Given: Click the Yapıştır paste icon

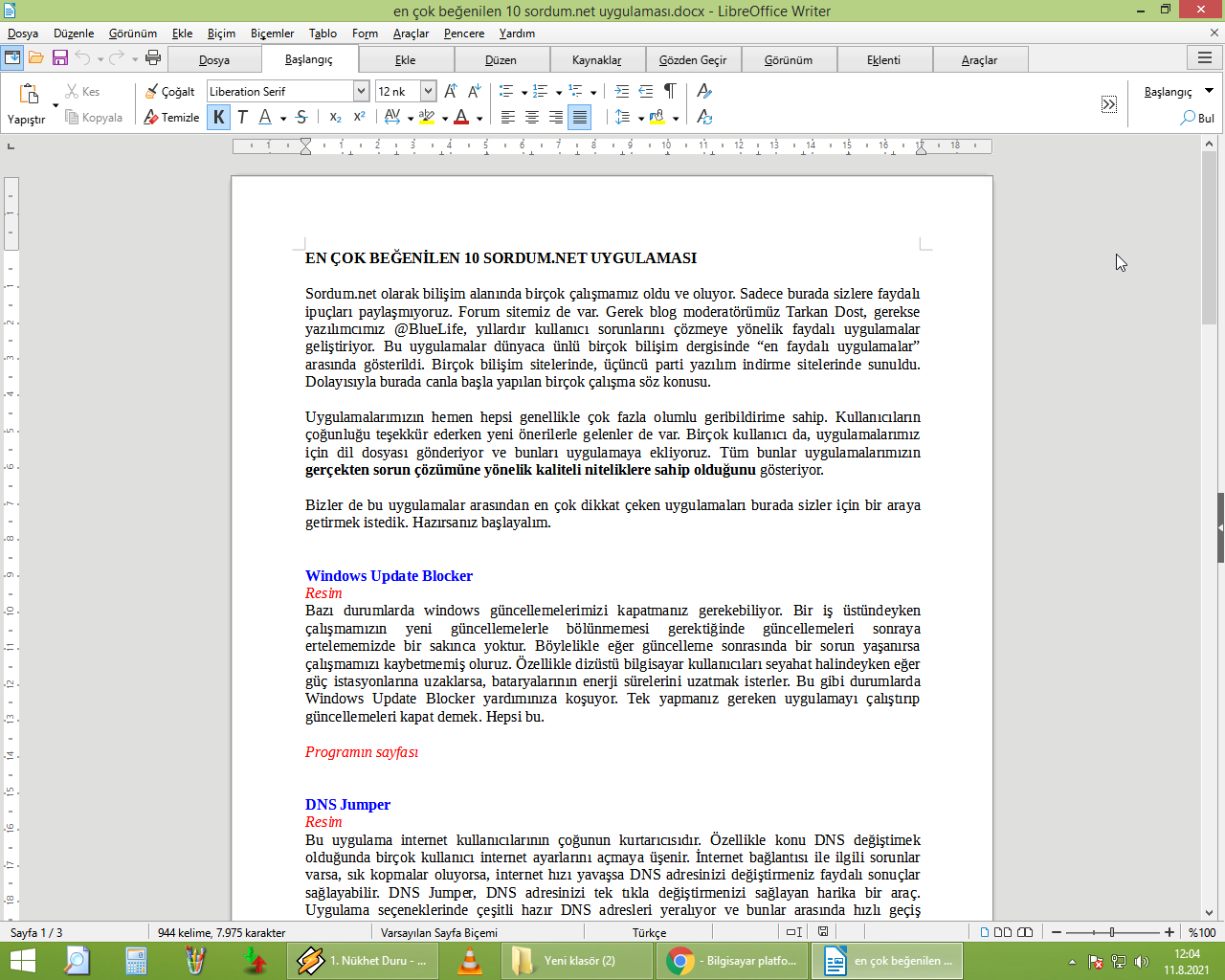Looking at the screenshot, I should coord(29,94).
